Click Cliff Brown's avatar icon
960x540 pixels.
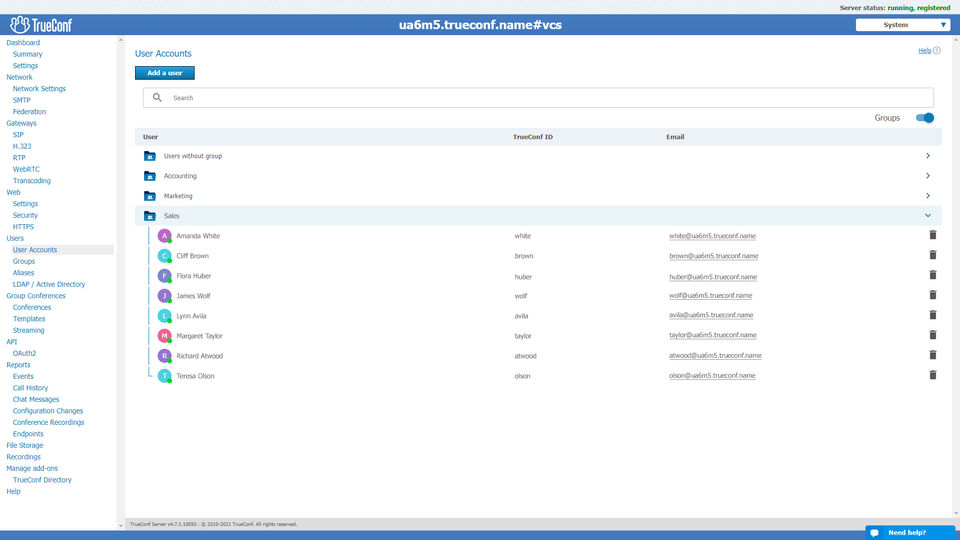pyautogui.click(x=164, y=256)
